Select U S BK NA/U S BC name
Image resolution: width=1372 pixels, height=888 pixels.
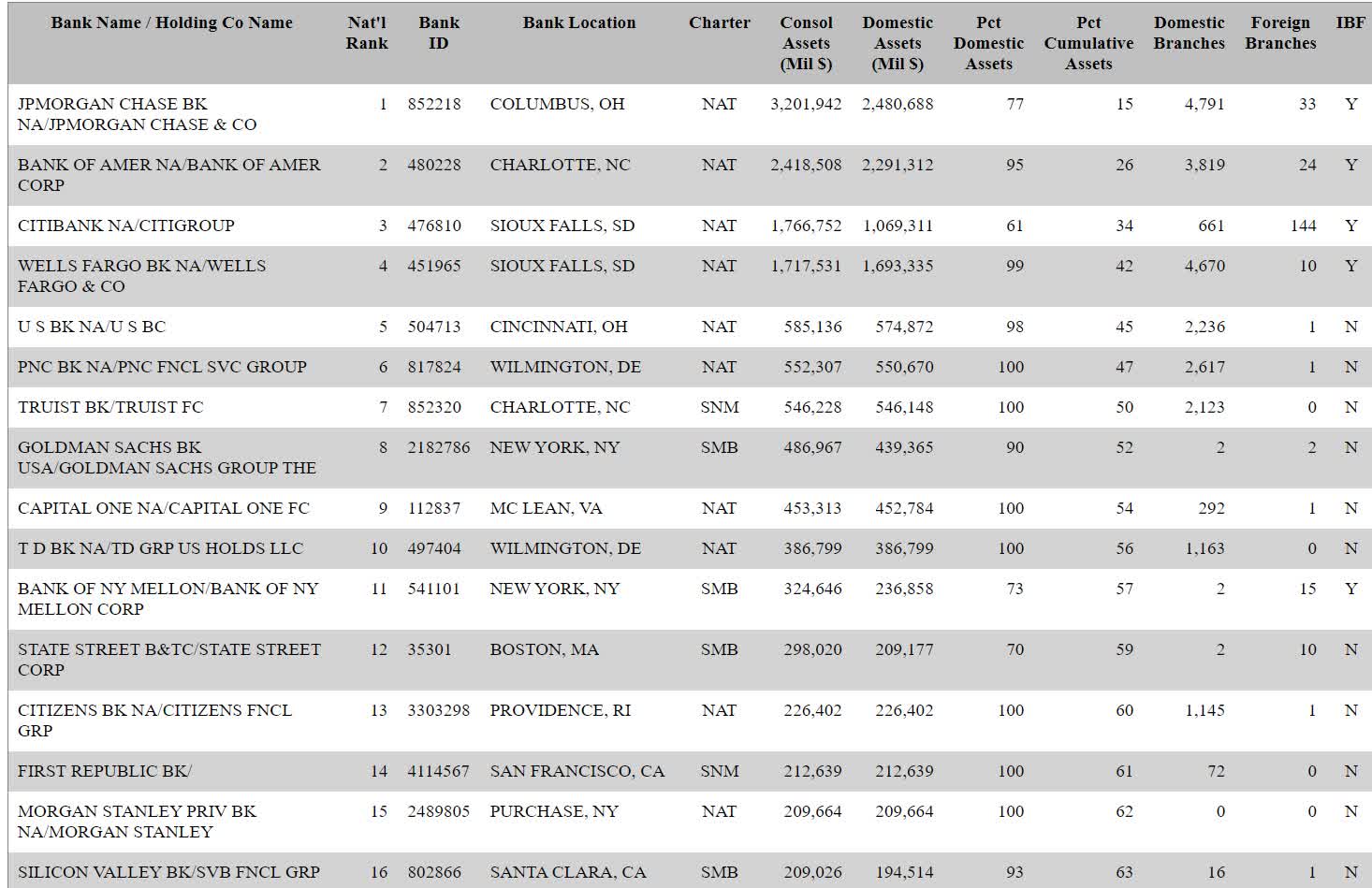pos(91,327)
